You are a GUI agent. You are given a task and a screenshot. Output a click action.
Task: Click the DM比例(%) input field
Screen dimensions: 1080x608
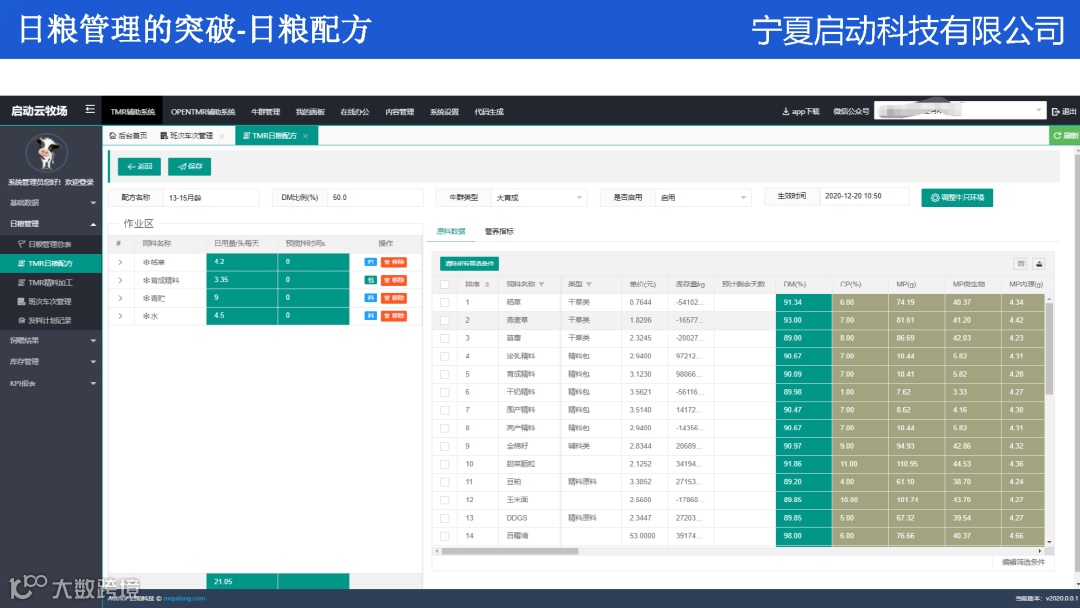tap(375, 198)
